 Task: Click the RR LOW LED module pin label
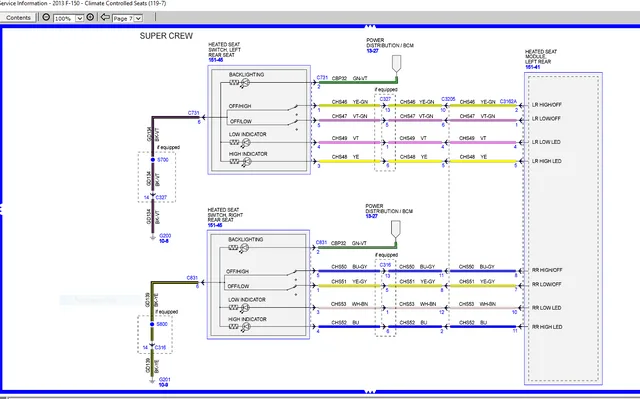click(x=547, y=308)
